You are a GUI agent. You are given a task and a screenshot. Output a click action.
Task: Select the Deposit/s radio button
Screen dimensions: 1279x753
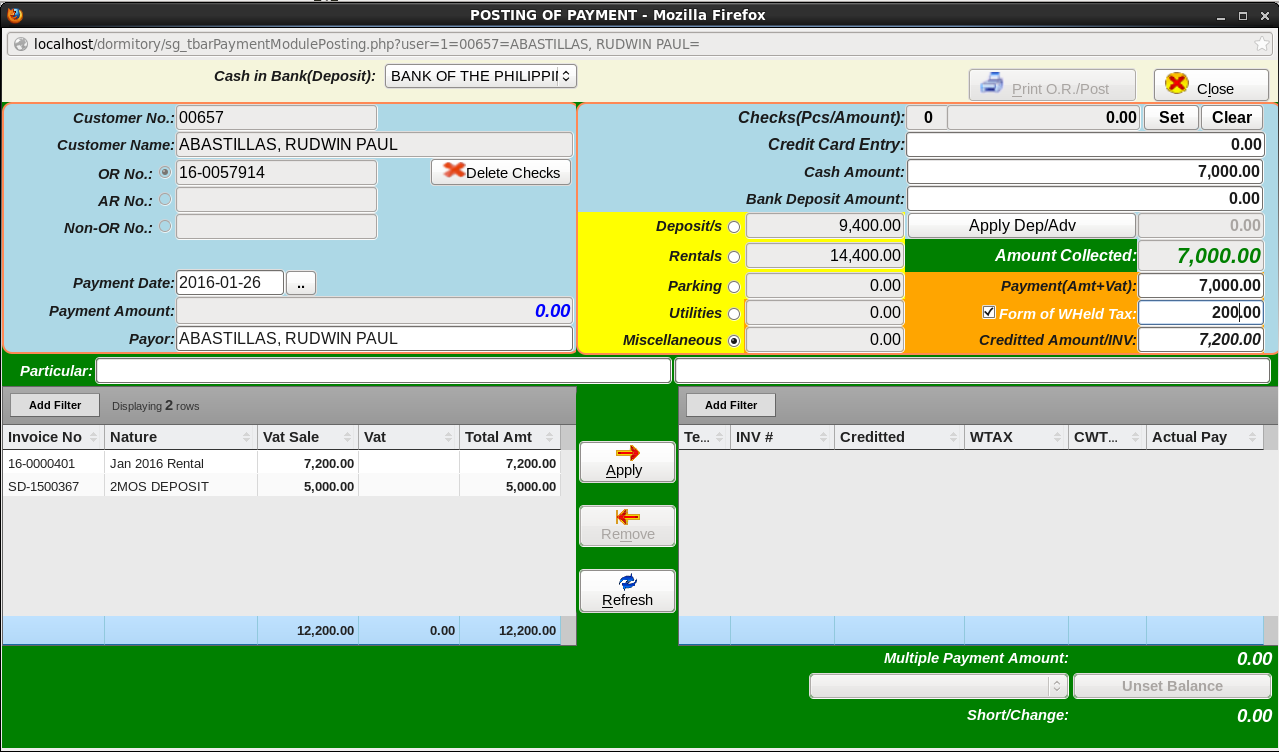734,227
